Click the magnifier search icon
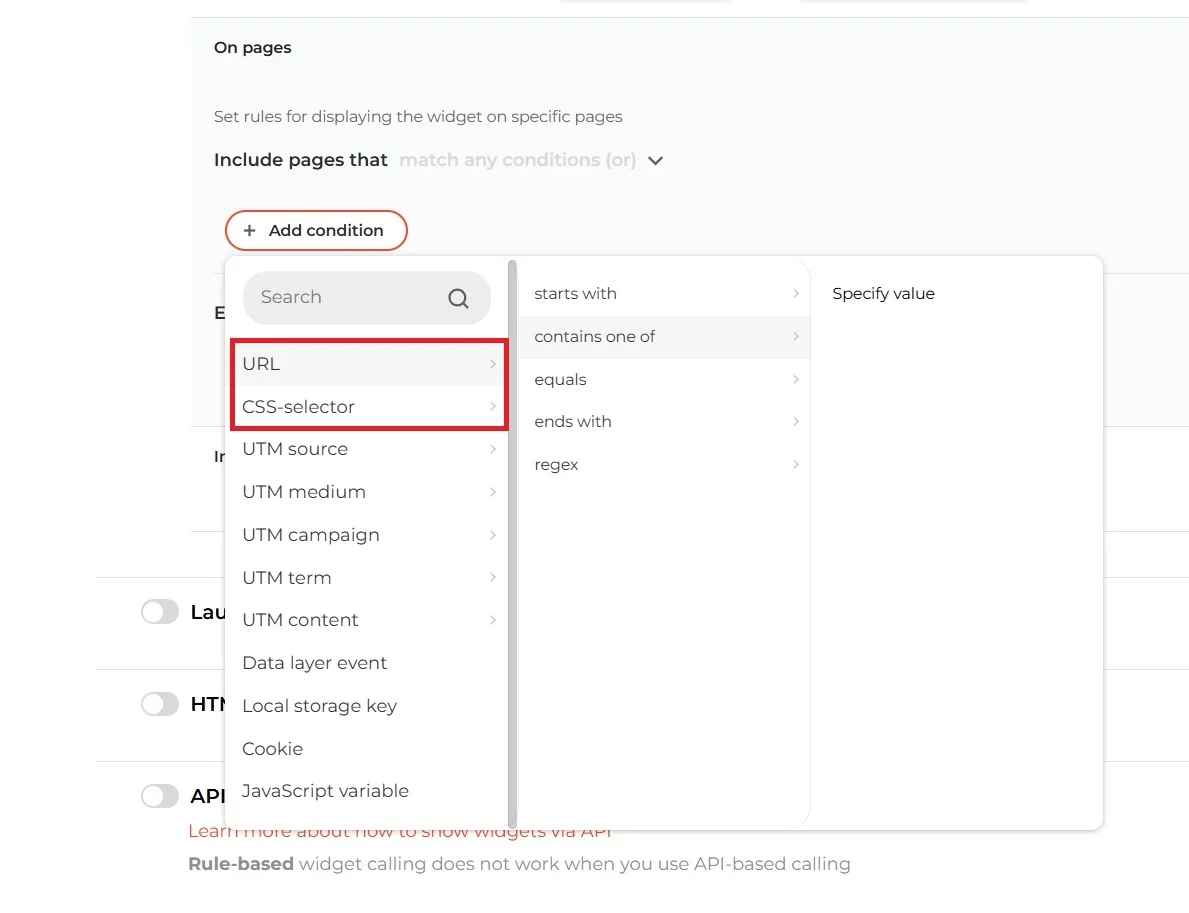The height and width of the screenshot is (913, 1189). [x=458, y=297]
